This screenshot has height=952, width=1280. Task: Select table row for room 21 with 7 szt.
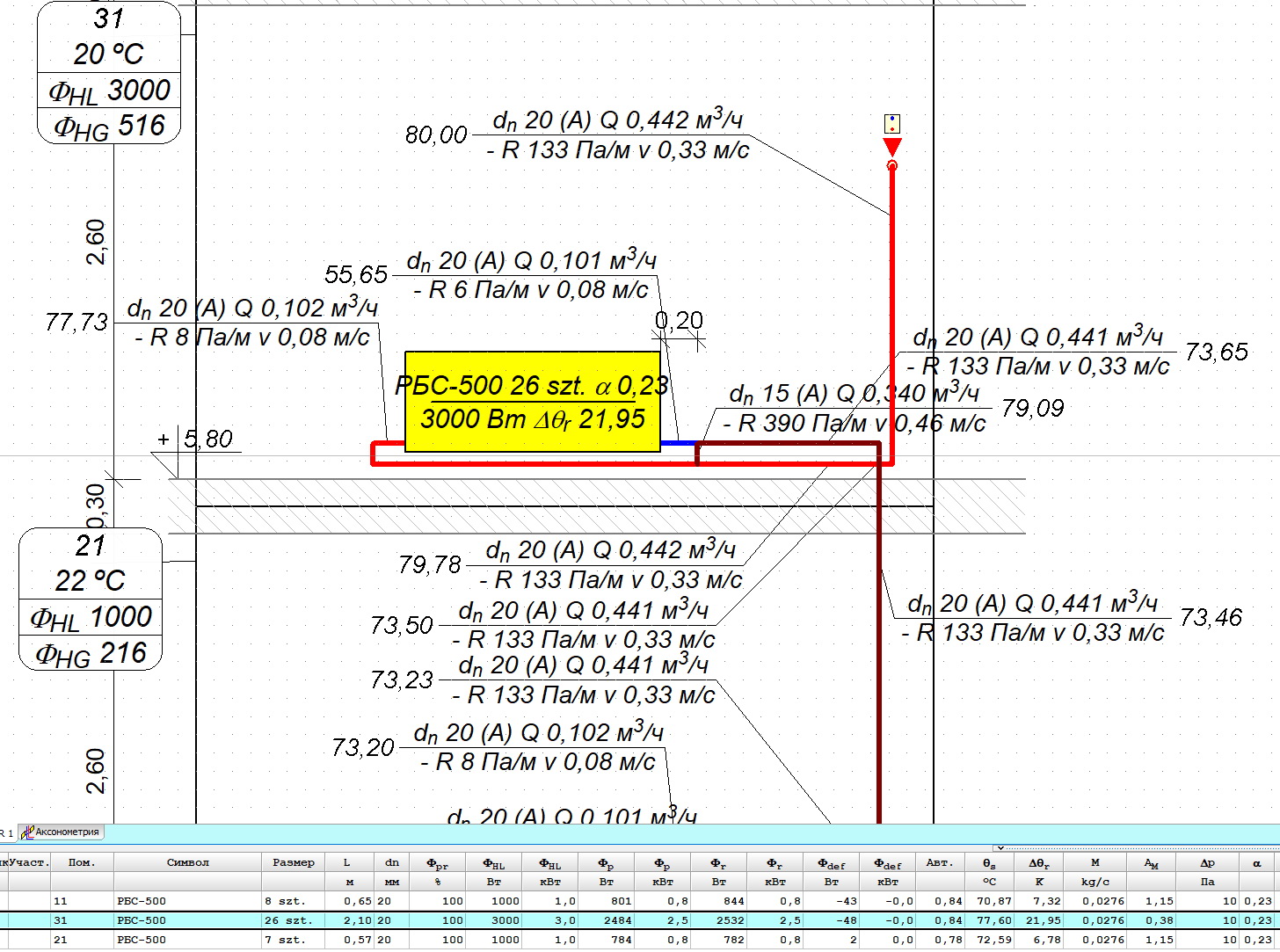coord(640,940)
